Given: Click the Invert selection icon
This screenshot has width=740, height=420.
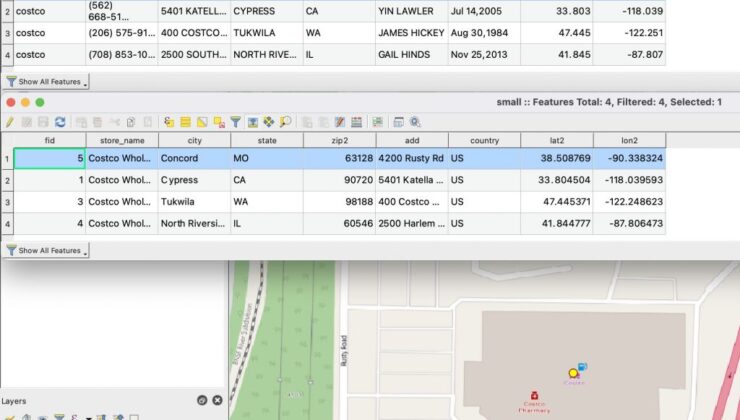Looking at the screenshot, I should click(x=202, y=122).
